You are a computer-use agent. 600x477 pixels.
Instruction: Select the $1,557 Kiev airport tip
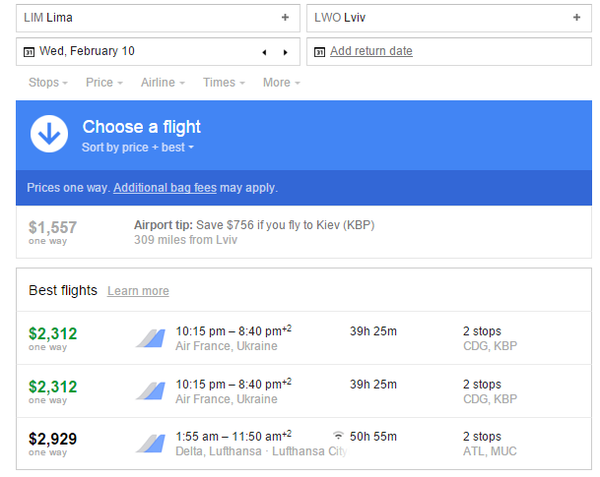254,232
